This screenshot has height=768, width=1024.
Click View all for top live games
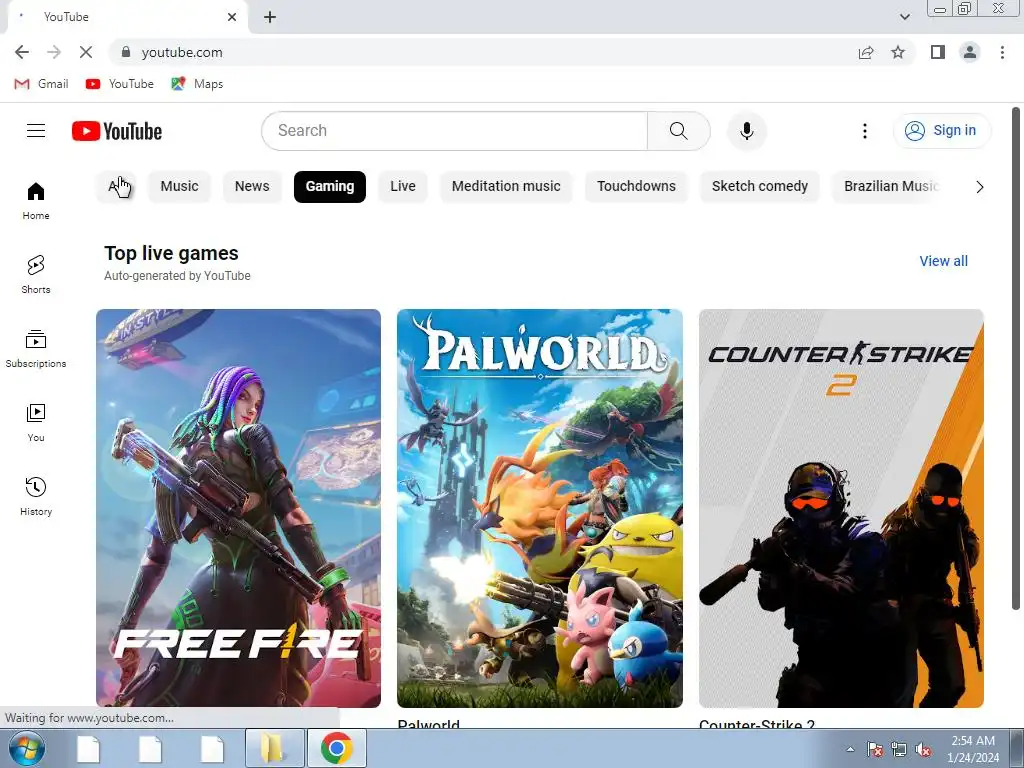(x=943, y=261)
